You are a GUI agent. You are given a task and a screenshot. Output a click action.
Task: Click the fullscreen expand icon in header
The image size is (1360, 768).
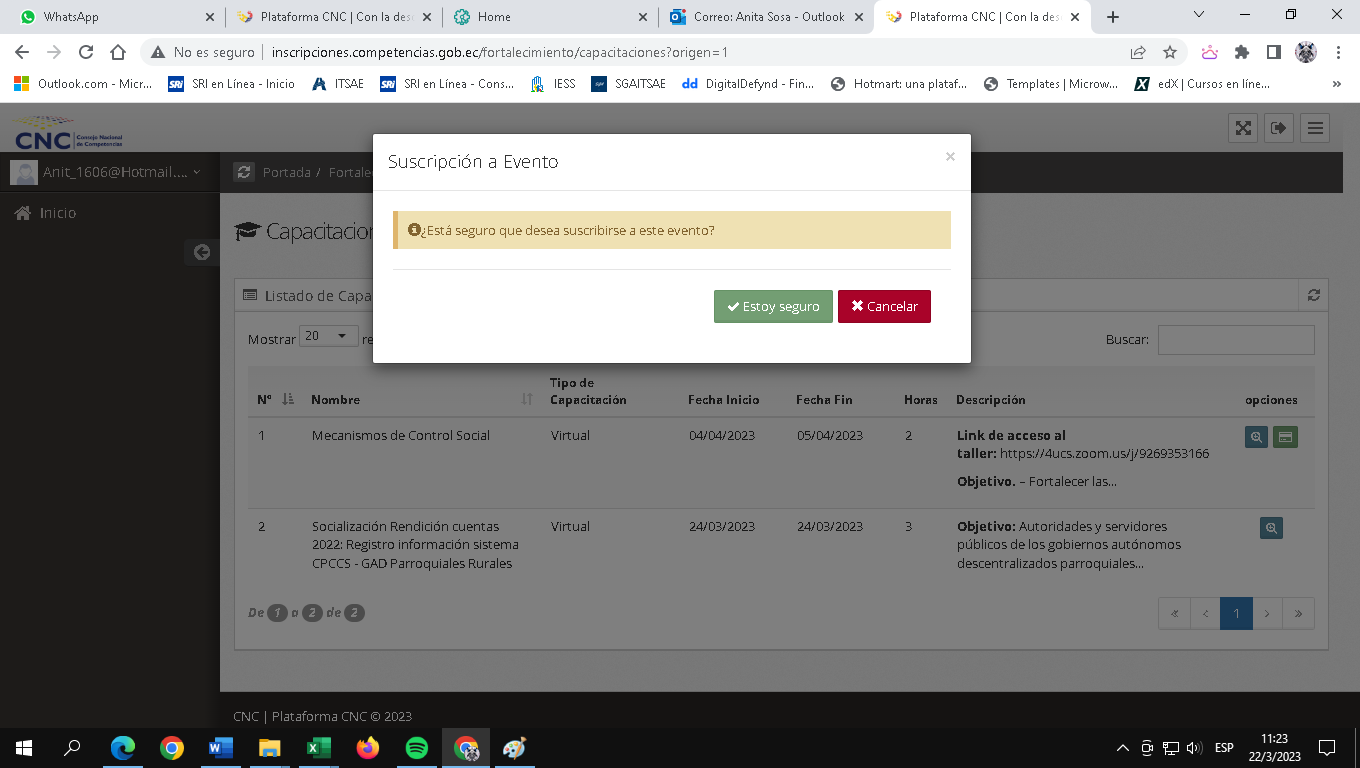point(1243,128)
